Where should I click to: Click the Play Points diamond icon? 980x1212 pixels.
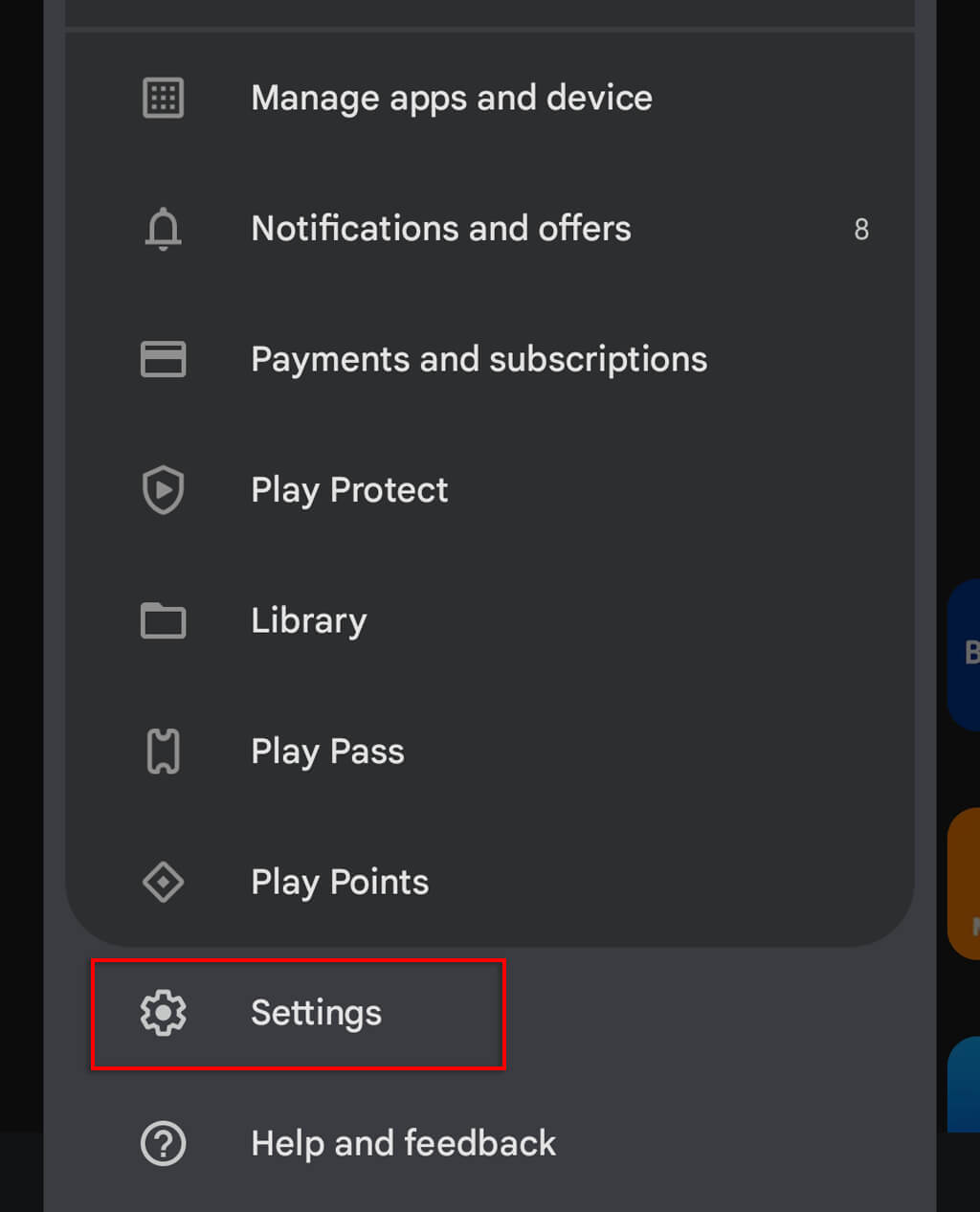(x=163, y=882)
